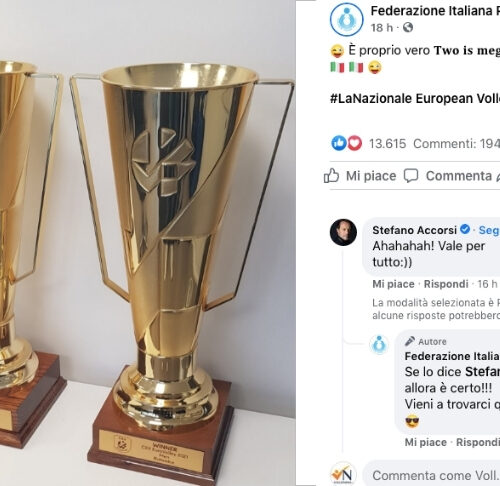
Task: Open the red heart reaction icon
Action: [x=355, y=143]
